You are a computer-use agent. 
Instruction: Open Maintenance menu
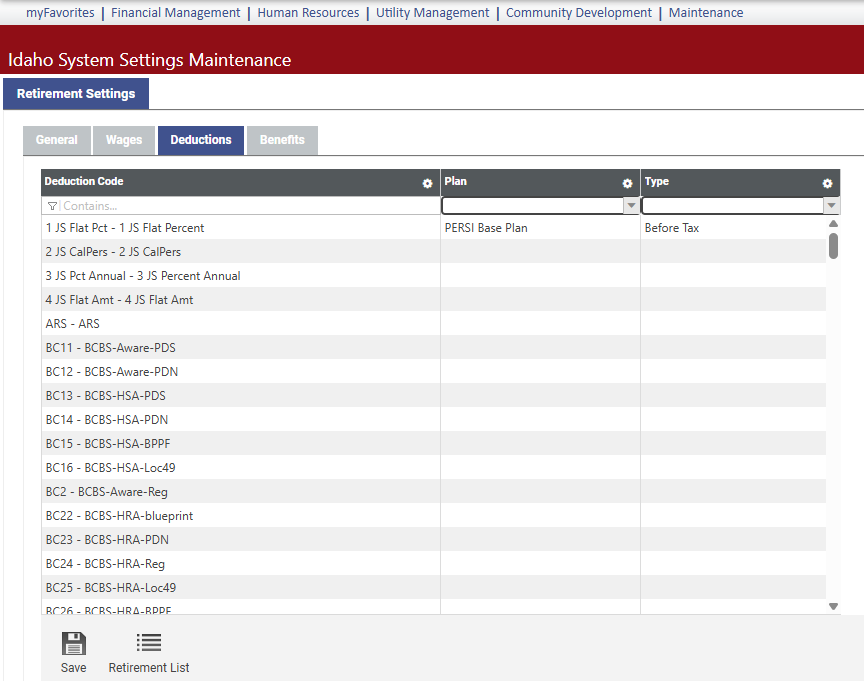pyautogui.click(x=706, y=13)
